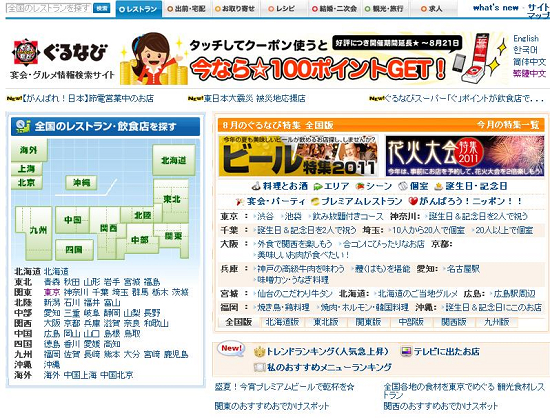Image resolution: width=550 pixels, height=418 pixels.
Task: Switch to the レシピ tab
Action: pos(282,9)
